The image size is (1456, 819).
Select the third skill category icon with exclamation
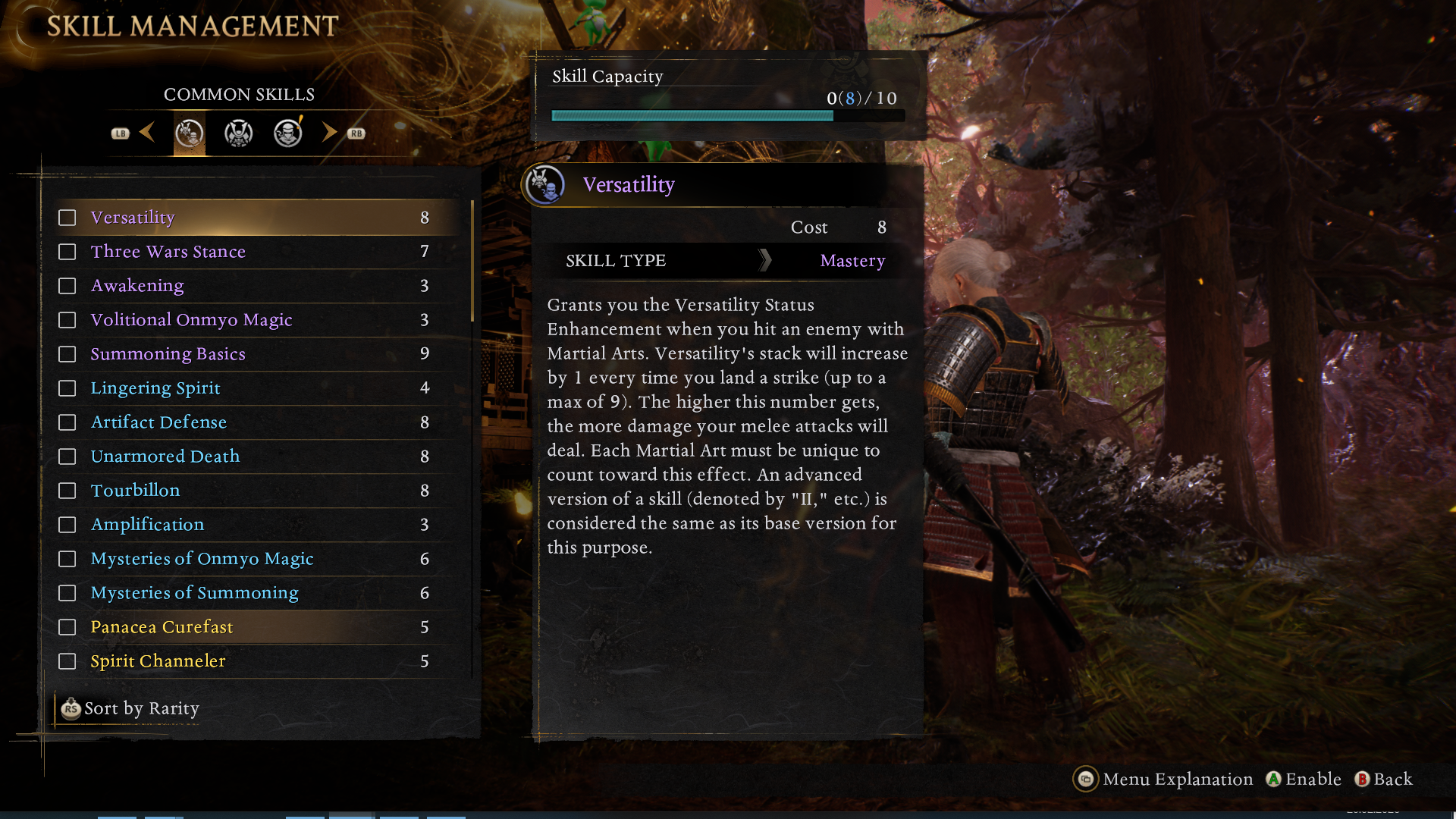click(288, 133)
